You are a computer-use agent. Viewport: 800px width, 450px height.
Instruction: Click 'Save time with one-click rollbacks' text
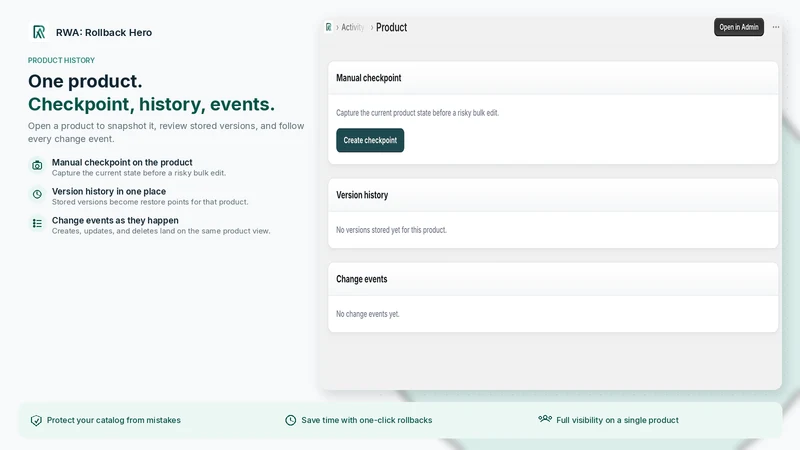coord(366,420)
